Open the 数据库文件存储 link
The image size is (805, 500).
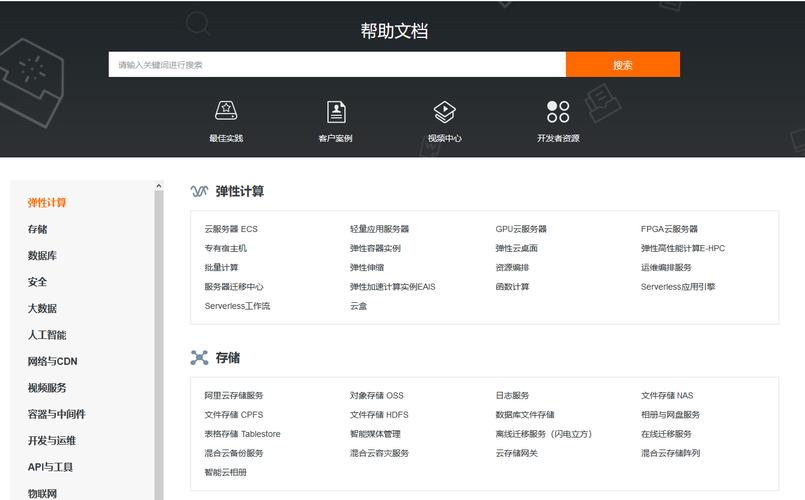[525, 415]
